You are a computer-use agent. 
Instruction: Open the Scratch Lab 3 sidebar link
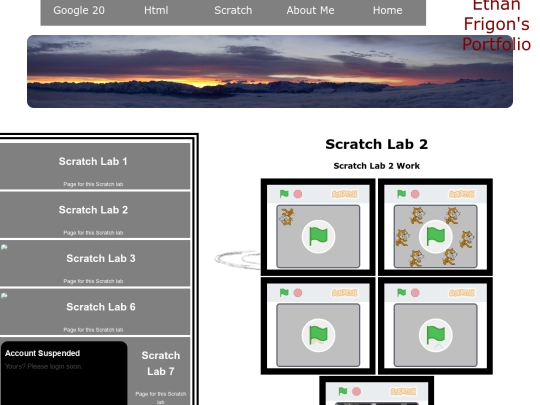(101, 258)
